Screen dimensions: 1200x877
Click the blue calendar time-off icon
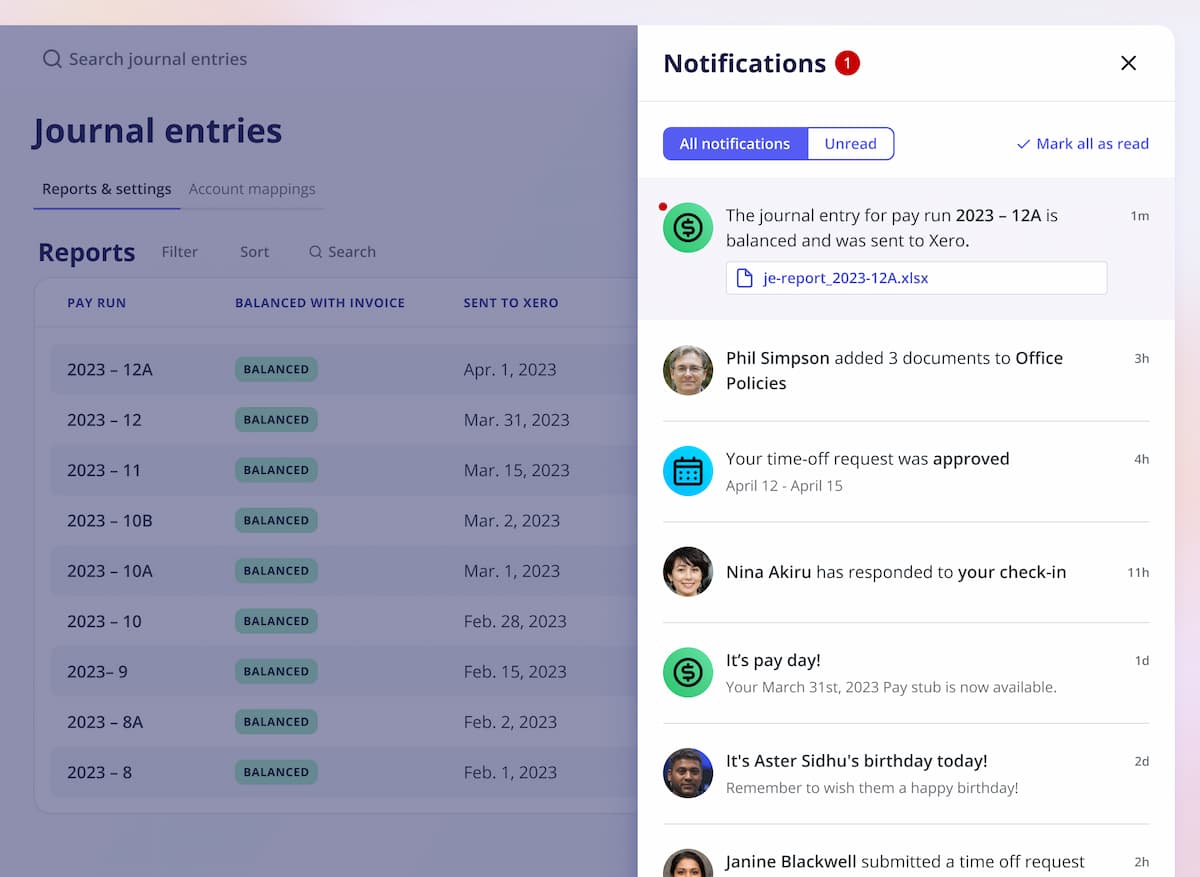[688, 471]
